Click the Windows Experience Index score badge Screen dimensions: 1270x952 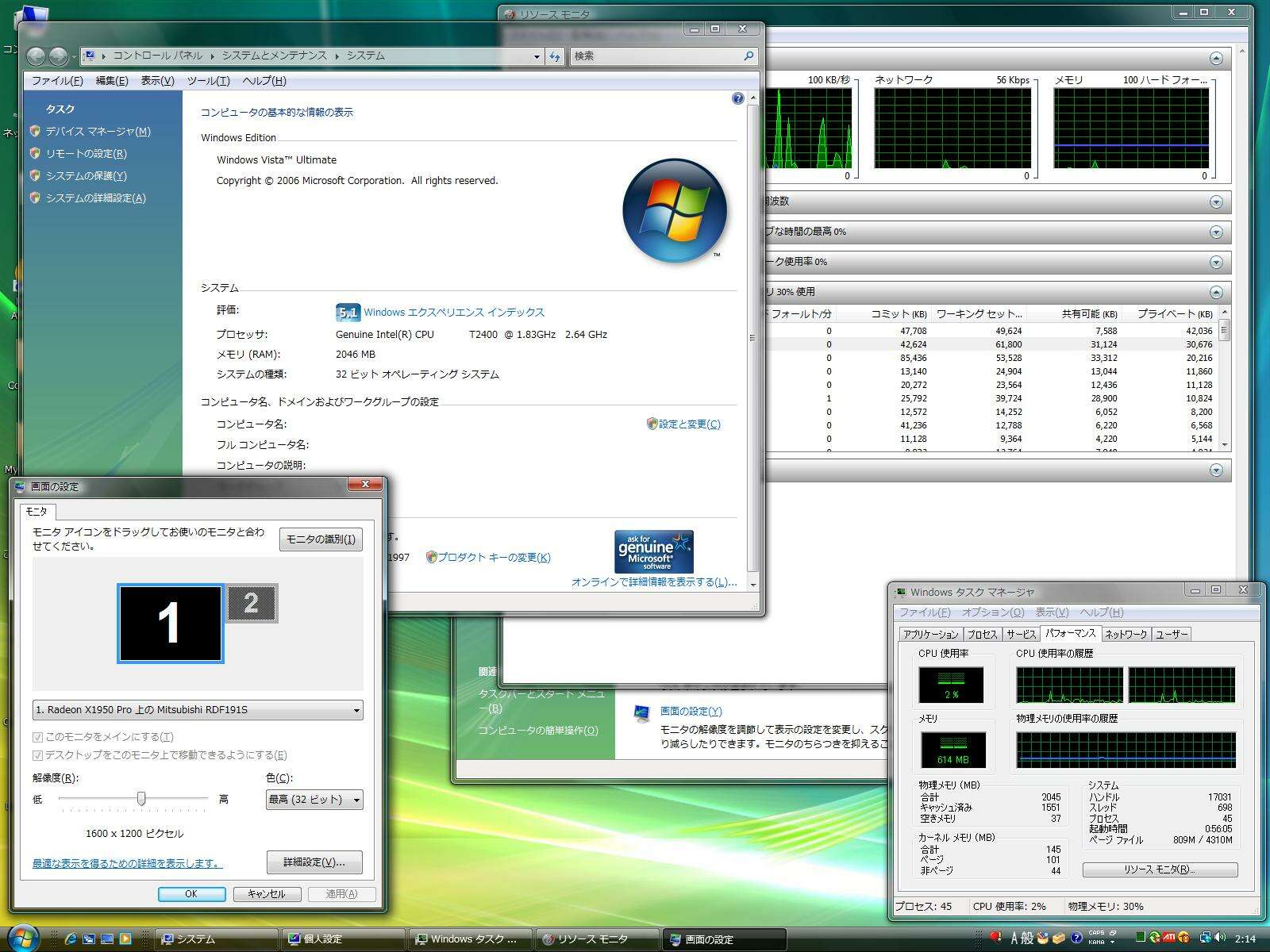(x=348, y=313)
